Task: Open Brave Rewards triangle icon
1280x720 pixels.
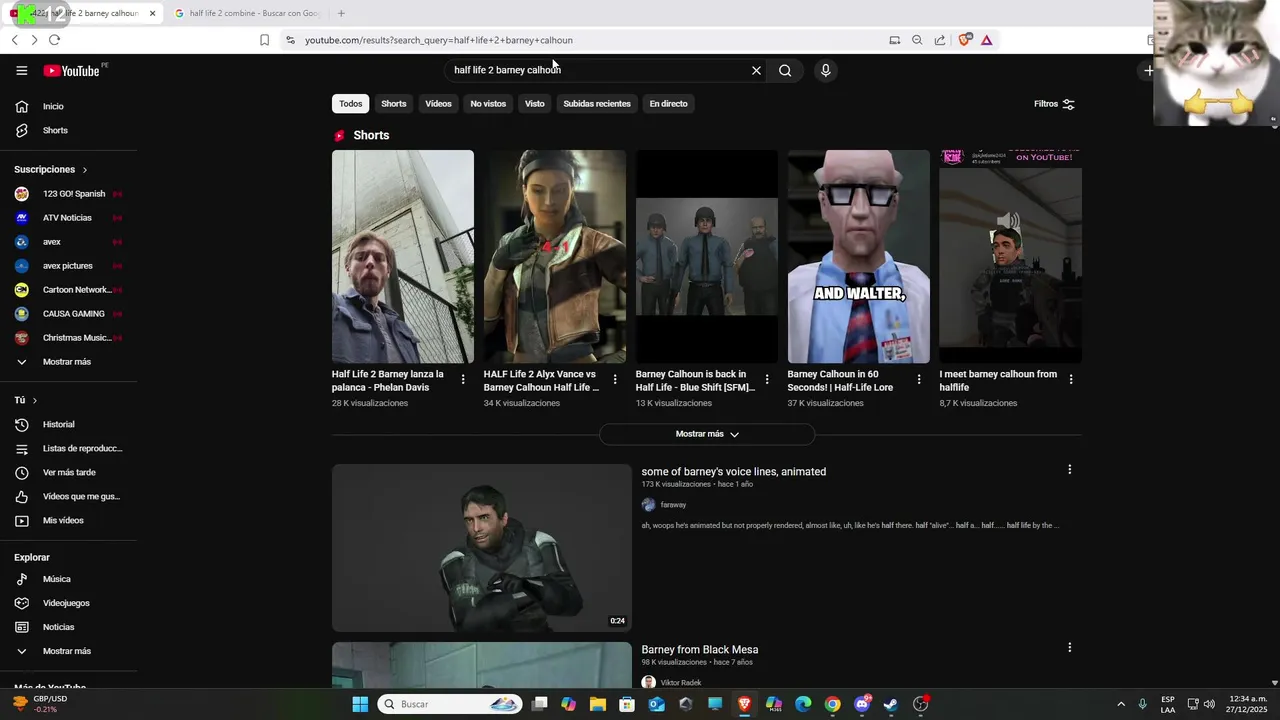Action: click(x=986, y=40)
